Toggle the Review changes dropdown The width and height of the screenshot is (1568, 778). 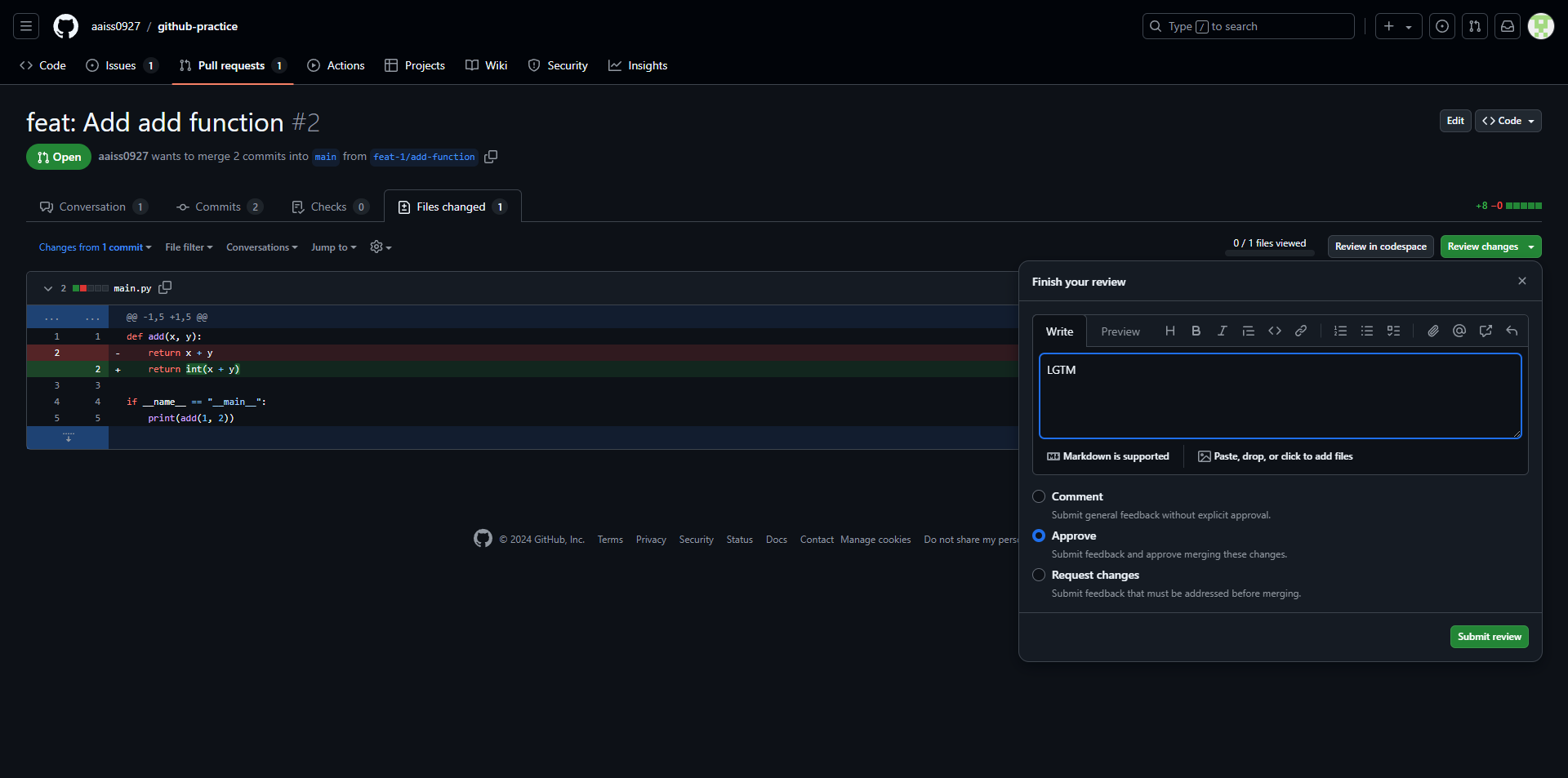[x=1490, y=247]
